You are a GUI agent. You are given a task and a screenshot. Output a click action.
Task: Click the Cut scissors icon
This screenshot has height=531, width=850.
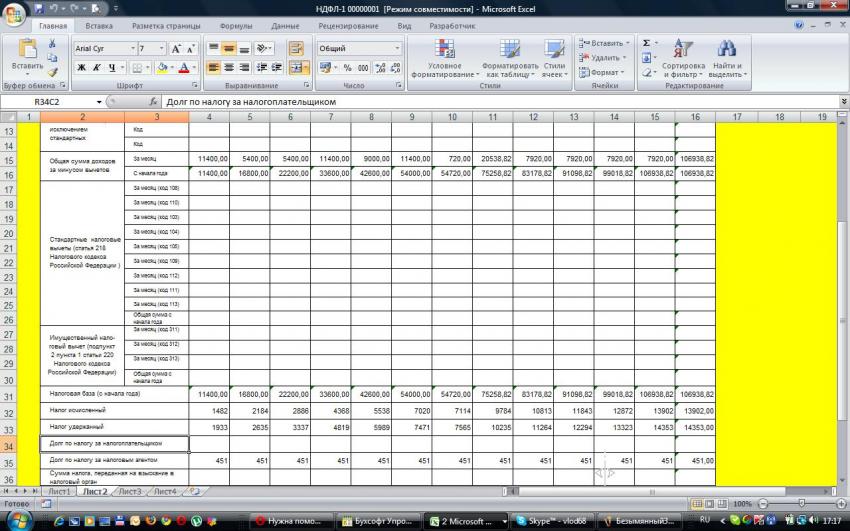pos(53,44)
